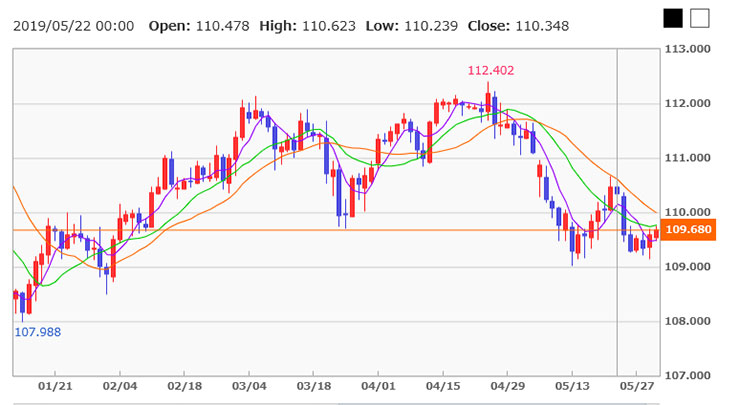The image size is (740, 405).
Task: Click the 112.000 price axis label
Action: pyautogui.click(x=687, y=103)
